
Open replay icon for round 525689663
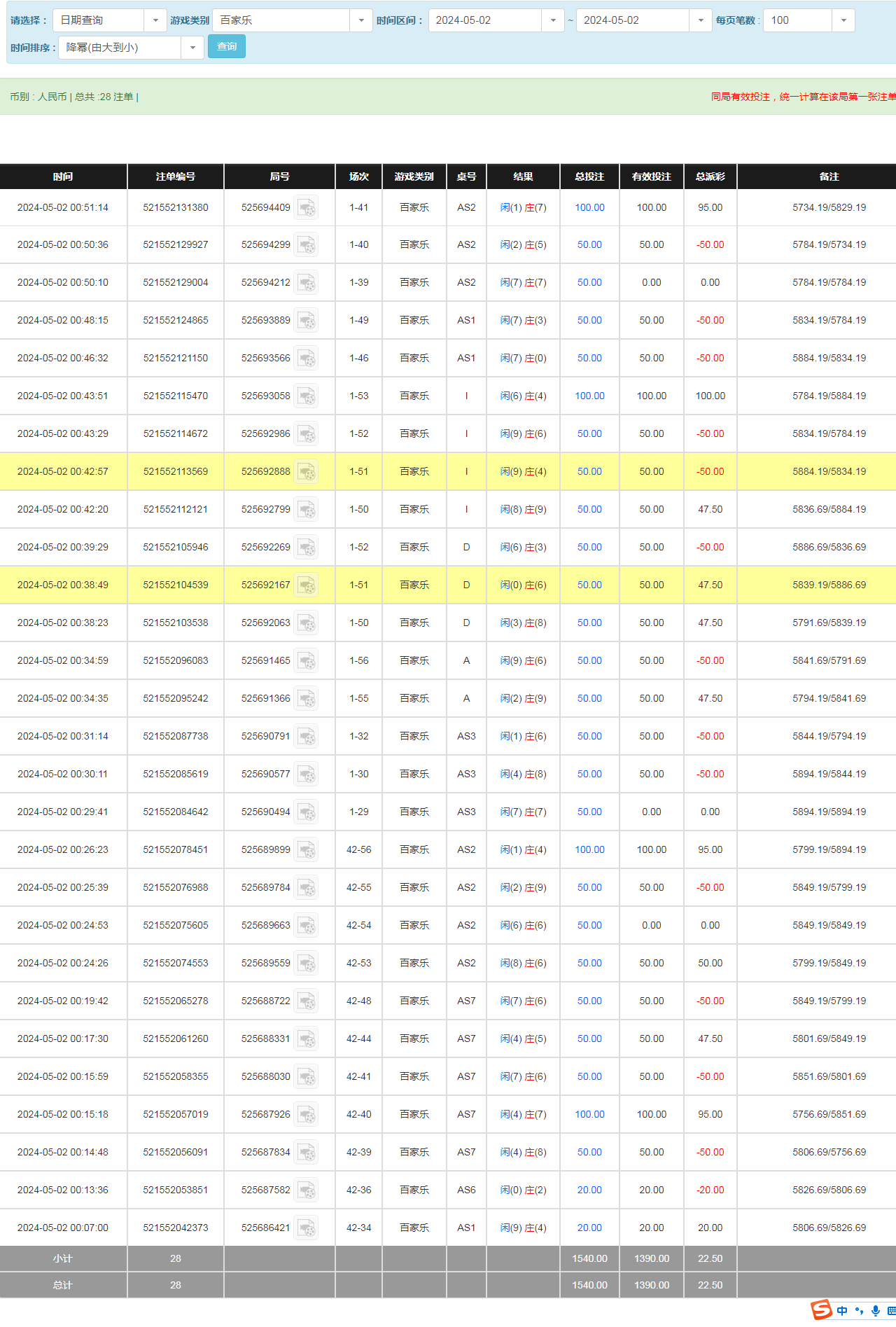(306, 926)
